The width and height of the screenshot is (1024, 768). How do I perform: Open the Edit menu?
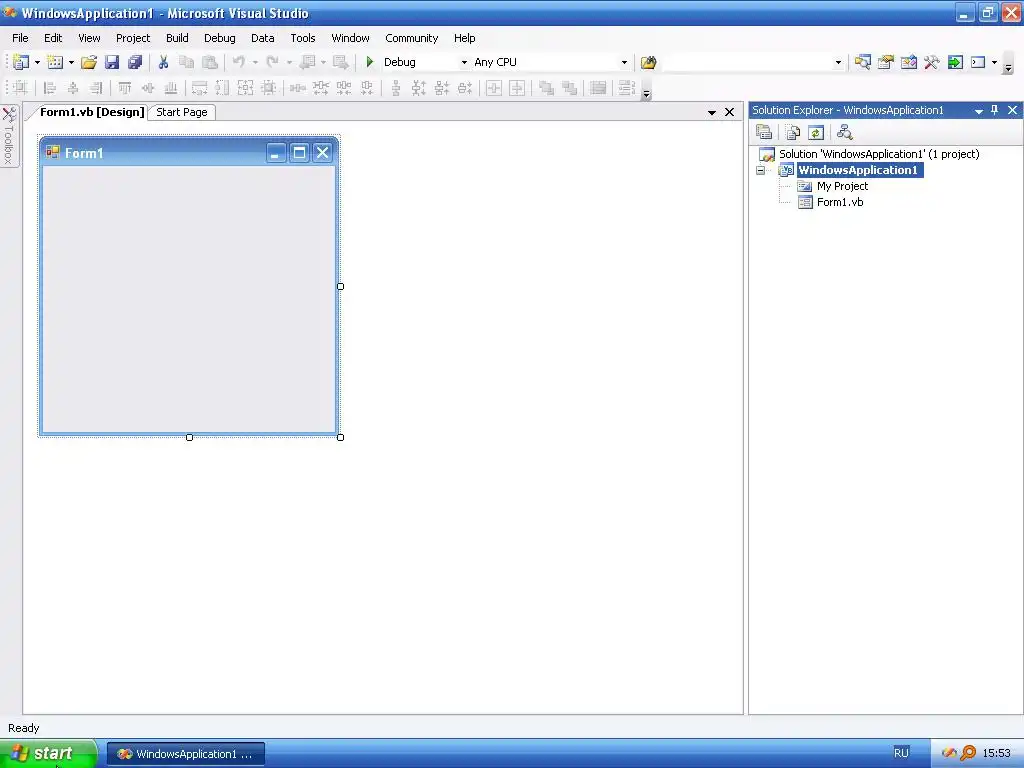click(x=53, y=38)
